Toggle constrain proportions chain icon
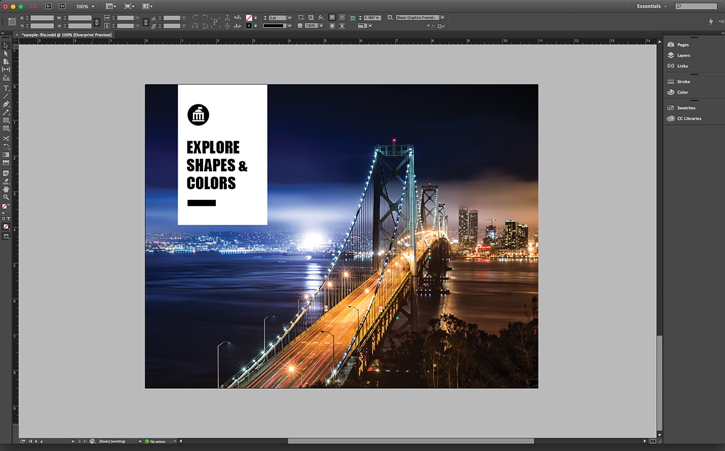Screen dimensions: 725x451 click(x=97, y=22)
